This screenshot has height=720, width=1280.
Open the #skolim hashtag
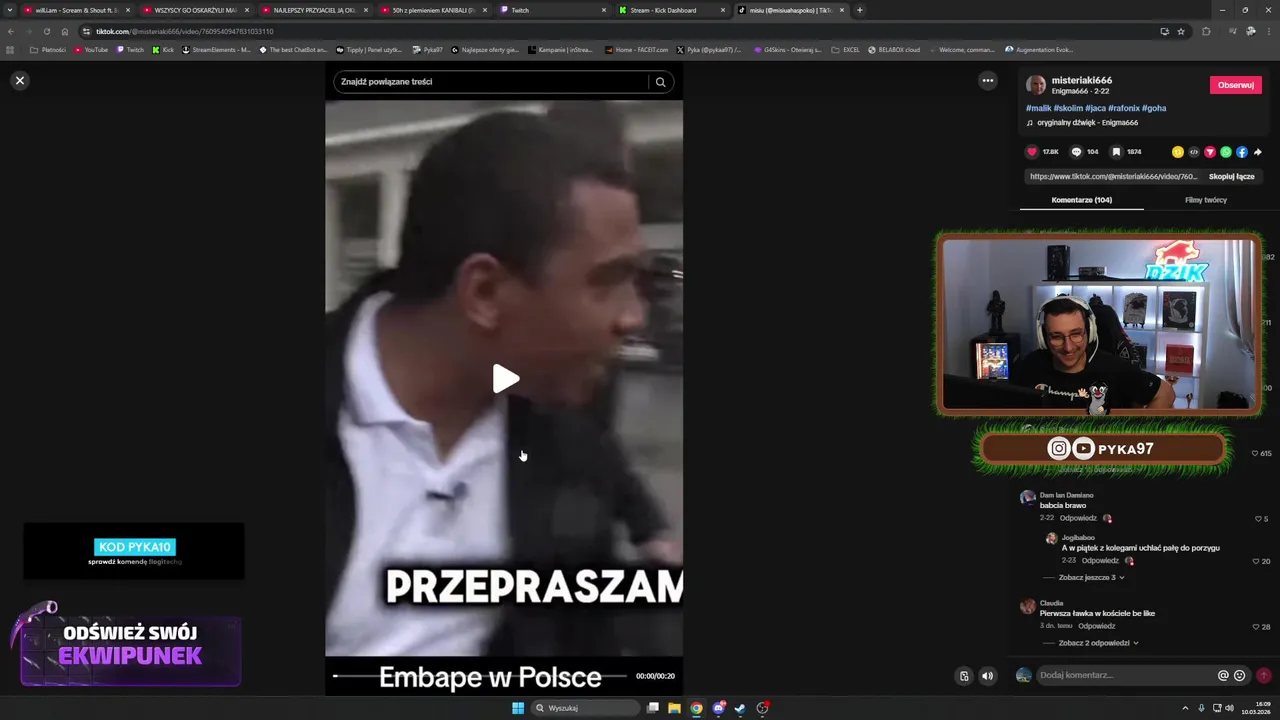(x=1068, y=108)
